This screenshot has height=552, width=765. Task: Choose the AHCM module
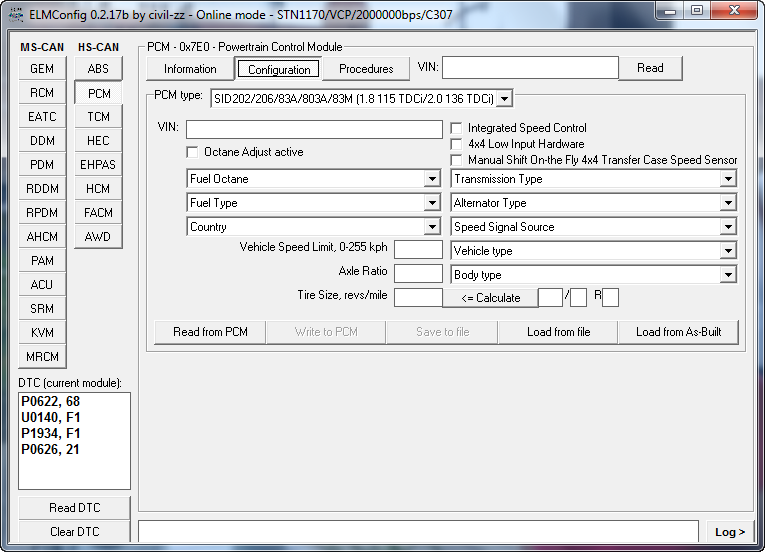click(42, 237)
